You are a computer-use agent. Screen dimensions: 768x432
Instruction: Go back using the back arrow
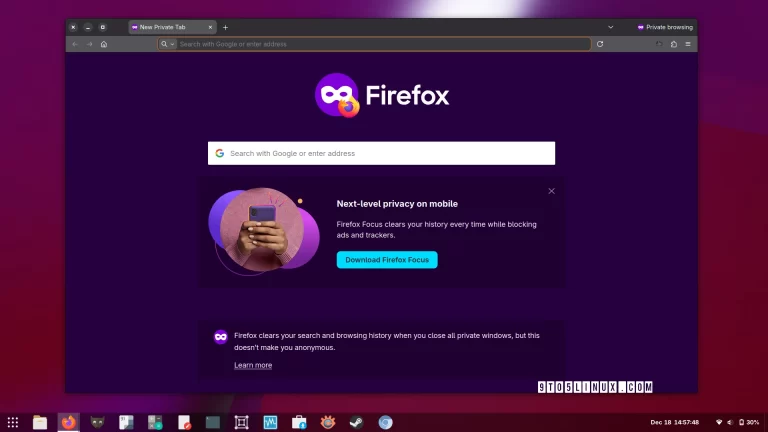coord(75,44)
